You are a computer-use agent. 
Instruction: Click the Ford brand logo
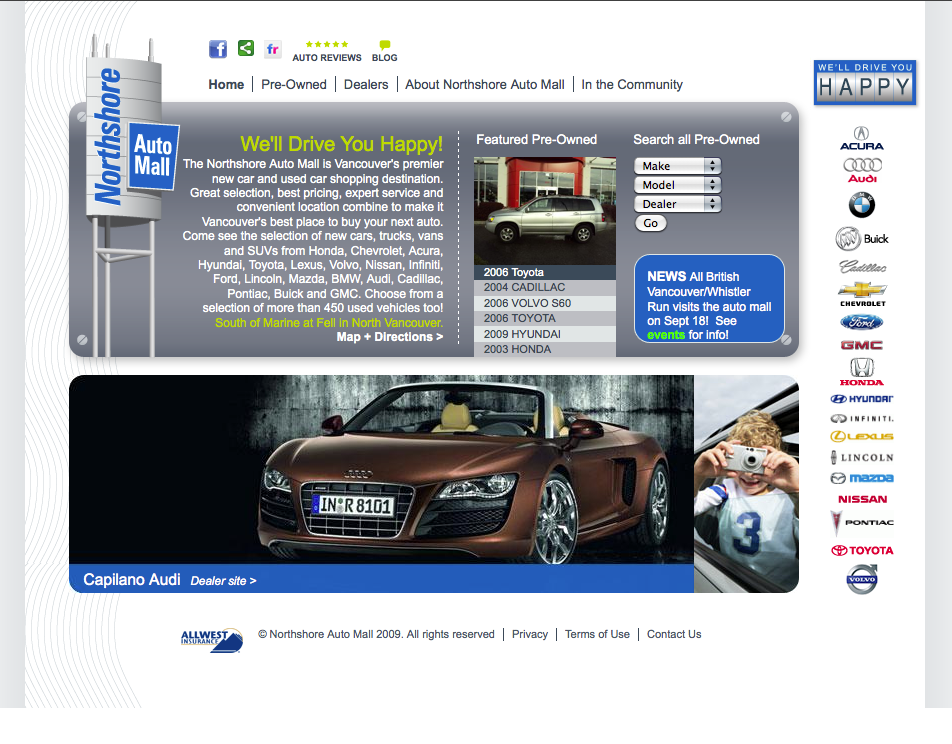(862, 323)
